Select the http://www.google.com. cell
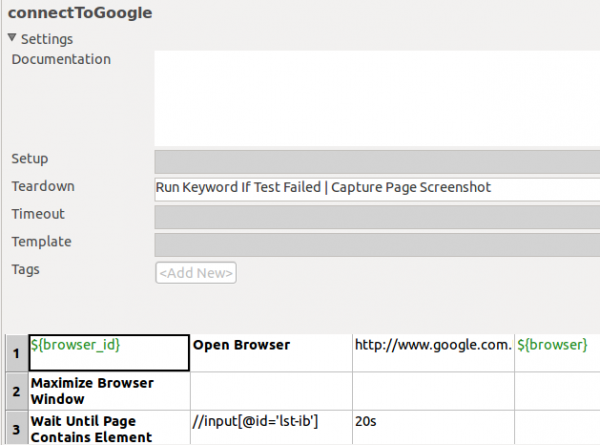Viewport: 600px width, 445px height. click(x=434, y=353)
